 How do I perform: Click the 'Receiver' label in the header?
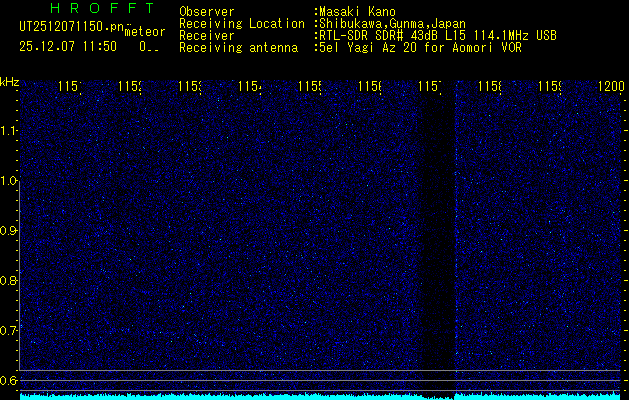tap(207, 36)
